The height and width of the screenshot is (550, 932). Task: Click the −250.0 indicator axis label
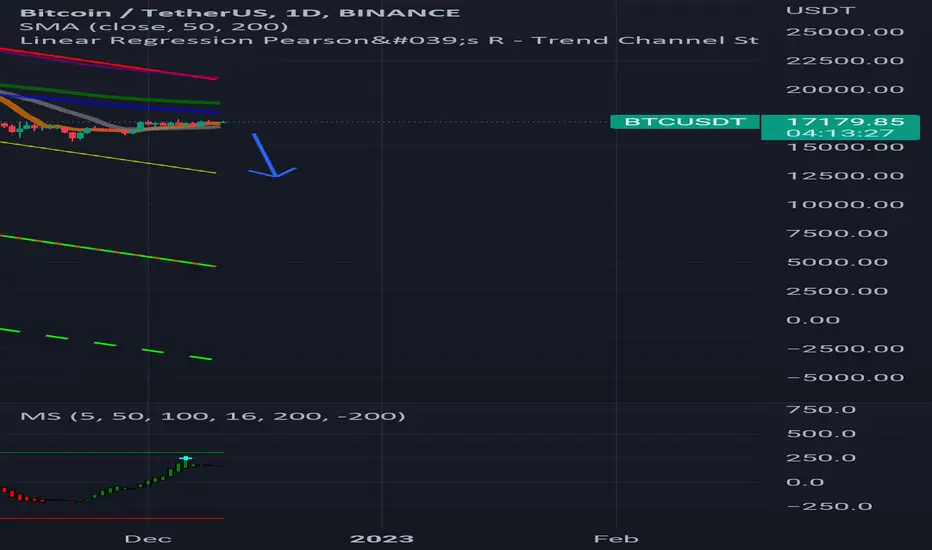(x=829, y=507)
